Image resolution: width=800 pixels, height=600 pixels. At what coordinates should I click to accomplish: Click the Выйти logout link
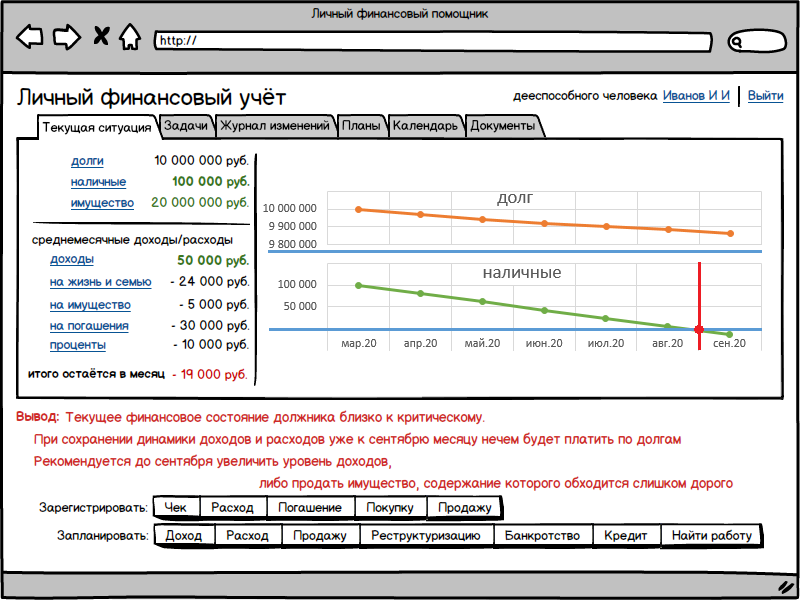[x=765, y=96]
